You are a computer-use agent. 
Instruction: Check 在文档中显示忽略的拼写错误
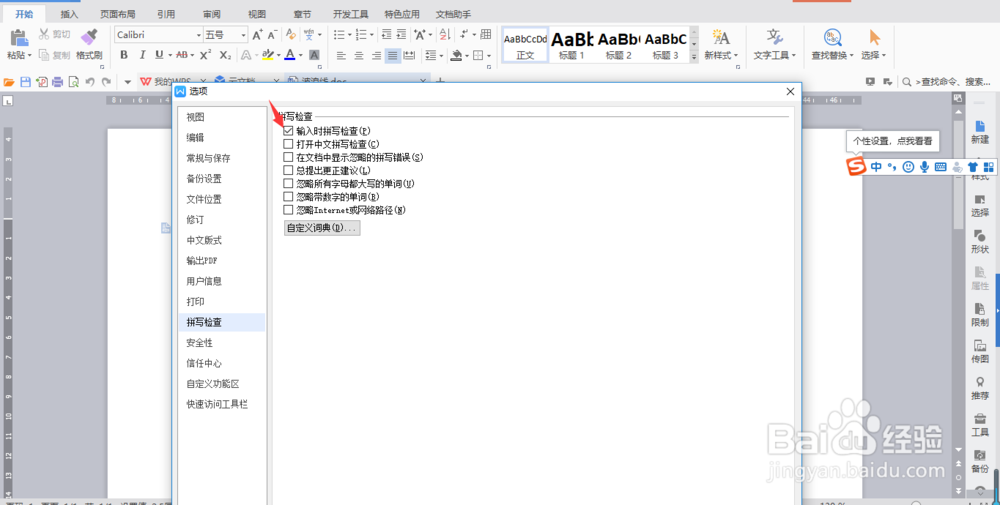(288, 157)
